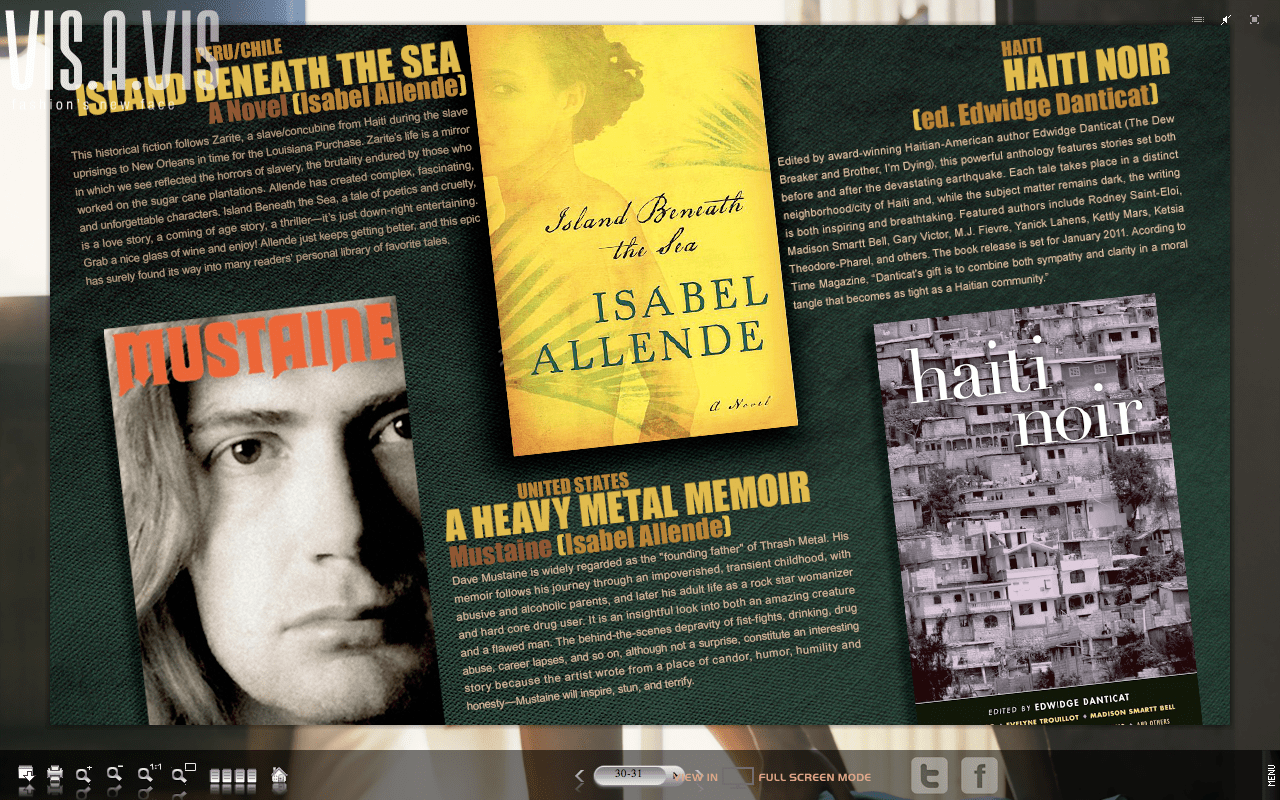This screenshot has width=1280, height=800.
Task: Go to the home page icon
Action: tap(279, 774)
